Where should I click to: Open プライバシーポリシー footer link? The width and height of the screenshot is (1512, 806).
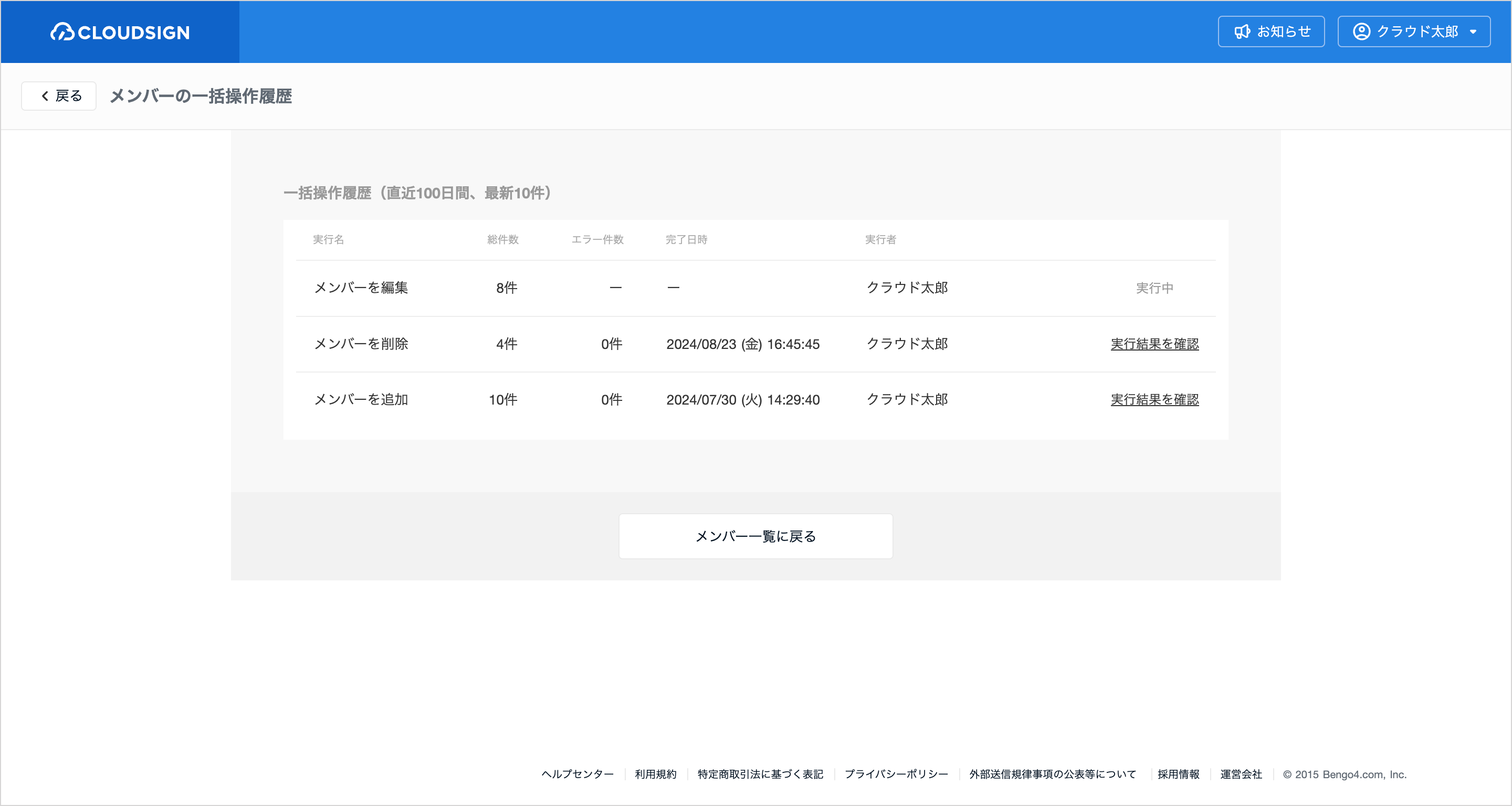click(x=896, y=775)
